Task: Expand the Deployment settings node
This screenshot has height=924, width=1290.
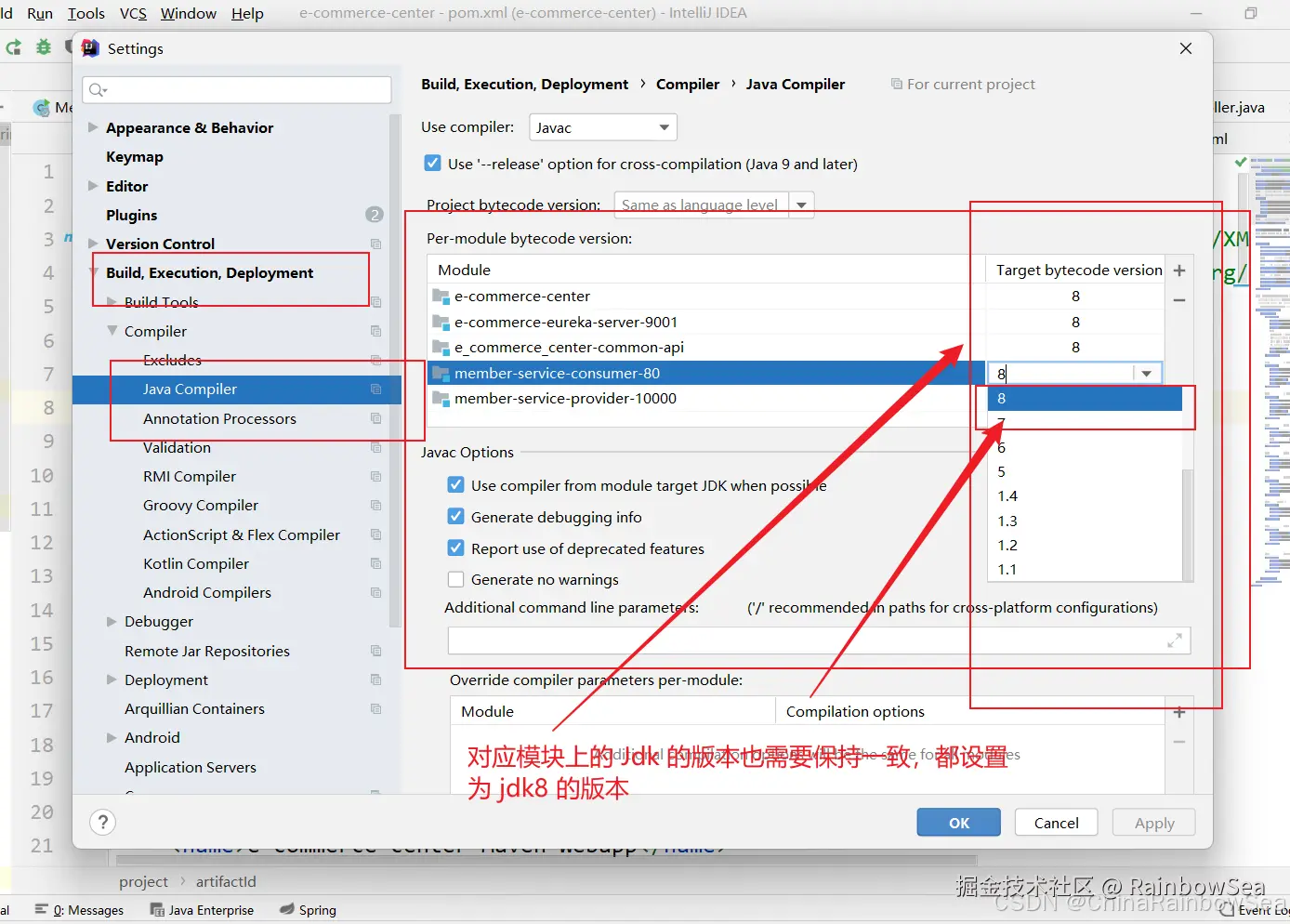Action: [112, 680]
